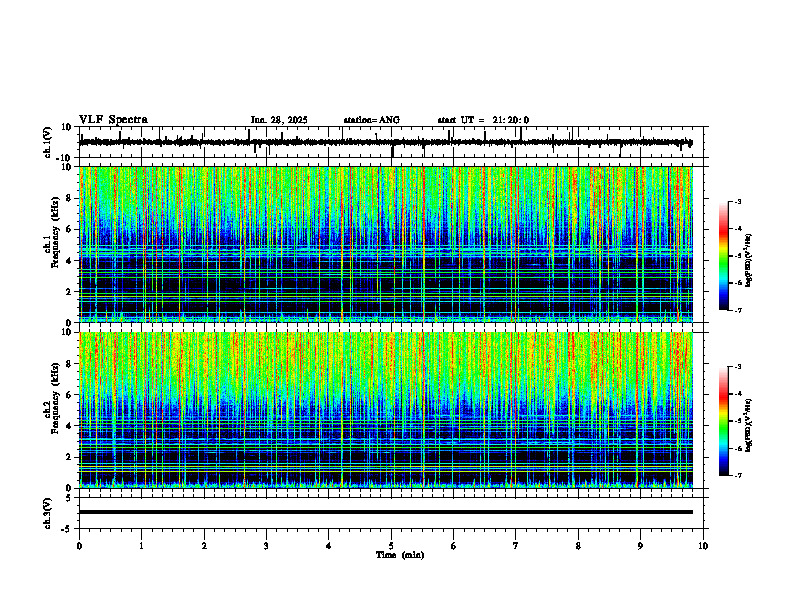Image resolution: width=792 pixels, height=612 pixels.
Task: Click the "8" kHz tick on ch.2 spectrogram axis
Action: (70, 364)
